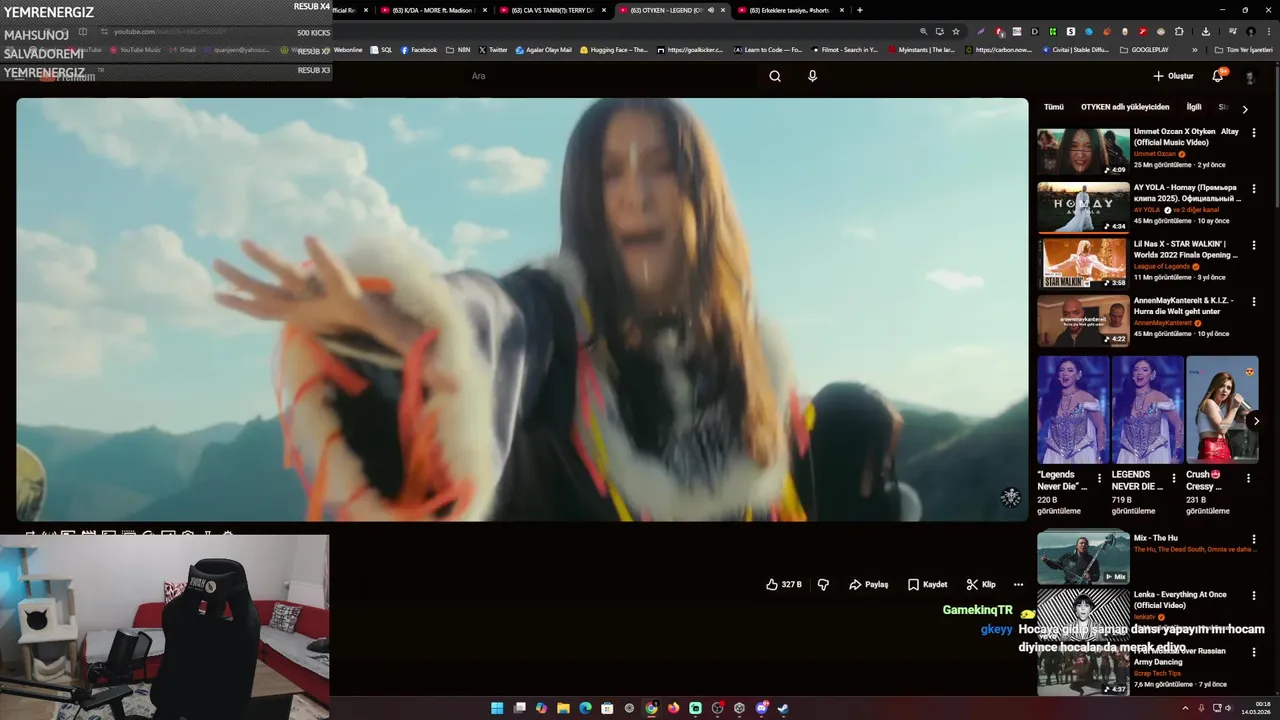The height and width of the screenshot is (720, 1280).
Task: Launch Firefox from the taskbar
Action: click(673, 708)
